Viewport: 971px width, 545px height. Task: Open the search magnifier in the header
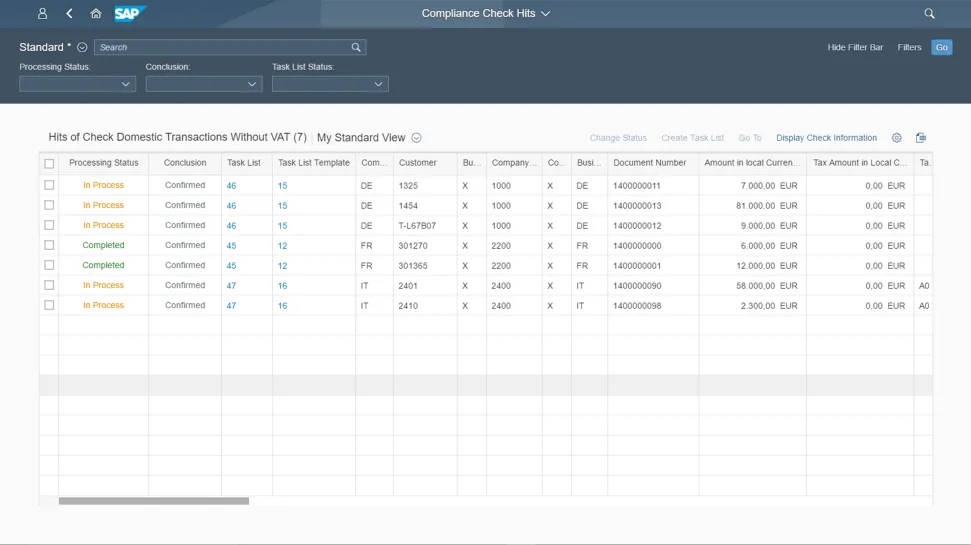[929, 14]
